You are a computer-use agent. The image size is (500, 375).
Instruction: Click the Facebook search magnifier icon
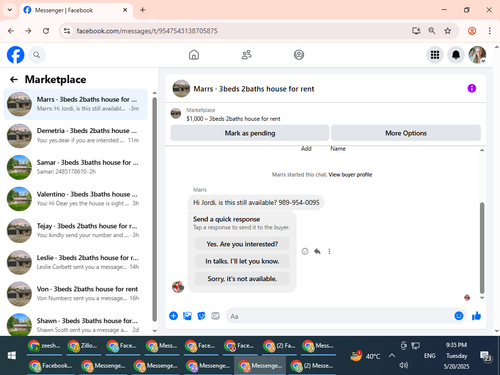point(37,55)
